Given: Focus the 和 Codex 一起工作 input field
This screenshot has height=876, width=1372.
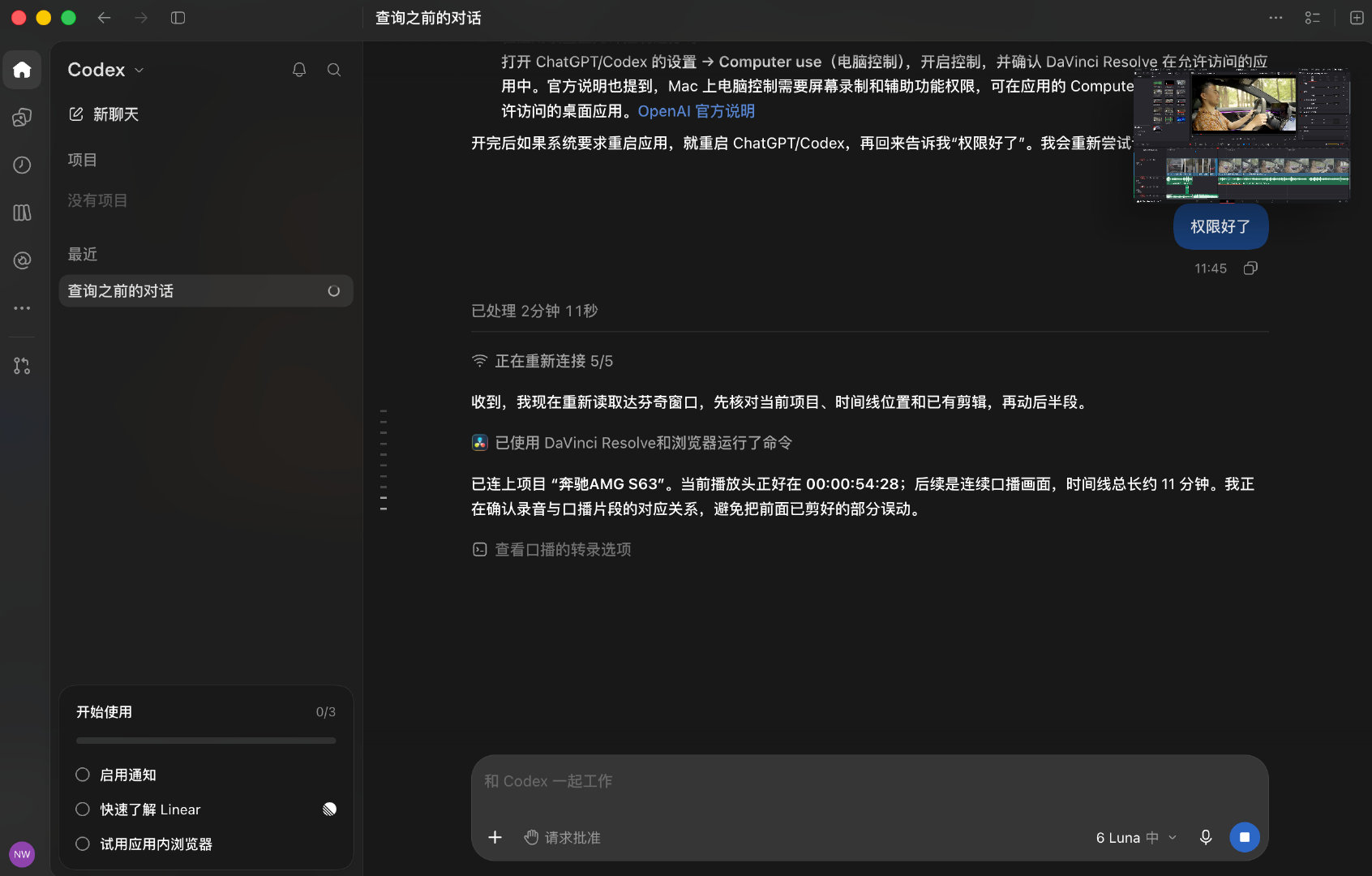Looking at the screenshot, I should tap(869, 782).
